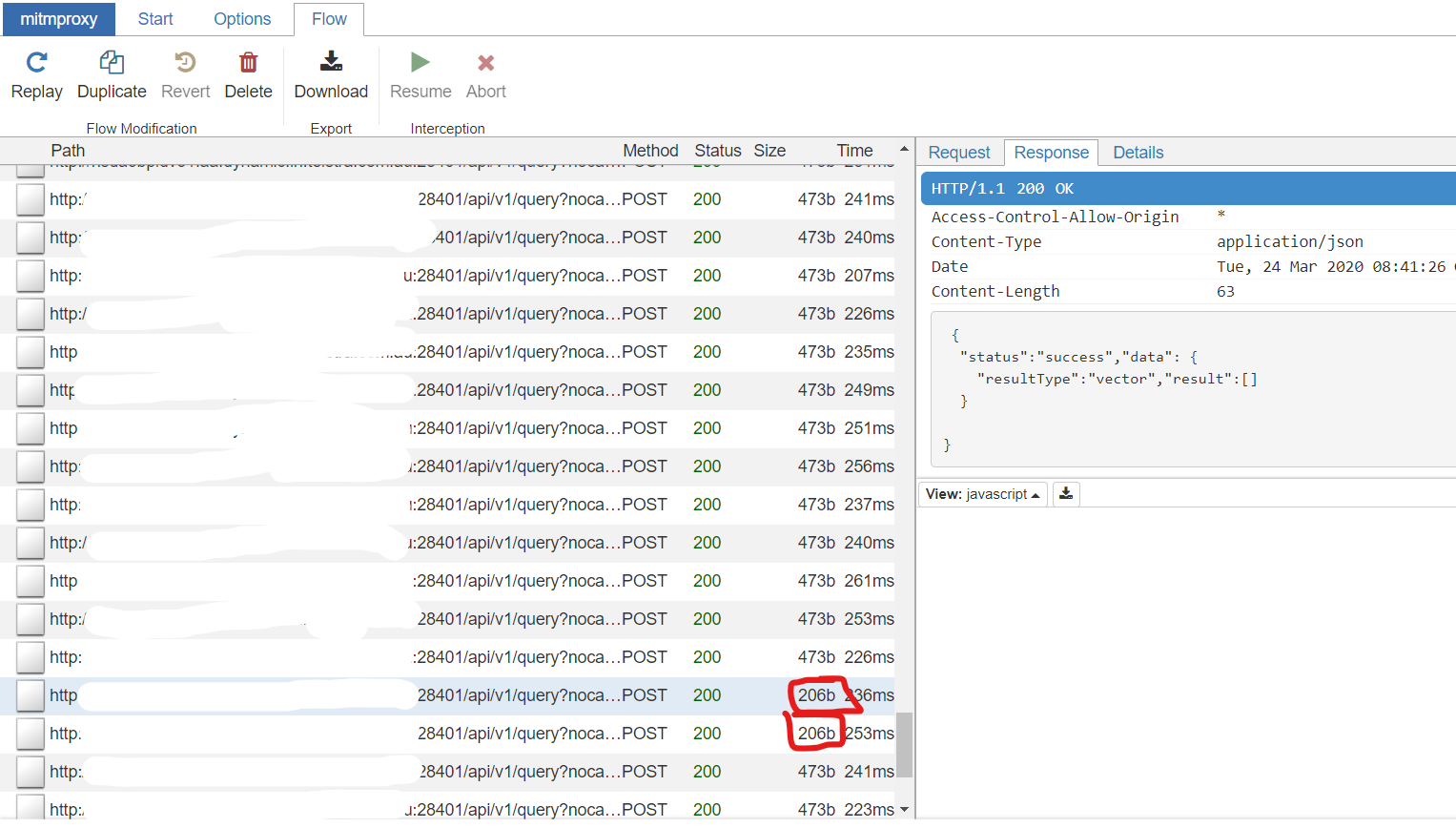Image resolution: width=1456 pixels, height=828 pixels.
Task: Abort the intercepted flow
Action: pyautogui.click(x=485, y=76)
